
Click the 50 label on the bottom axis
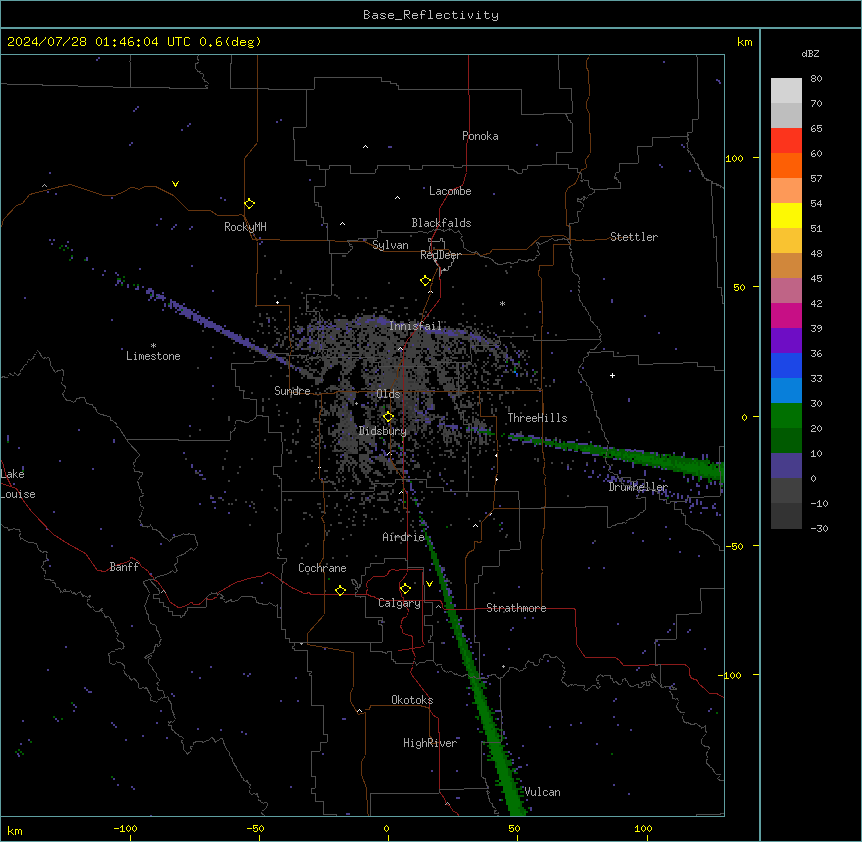(514, 828)
